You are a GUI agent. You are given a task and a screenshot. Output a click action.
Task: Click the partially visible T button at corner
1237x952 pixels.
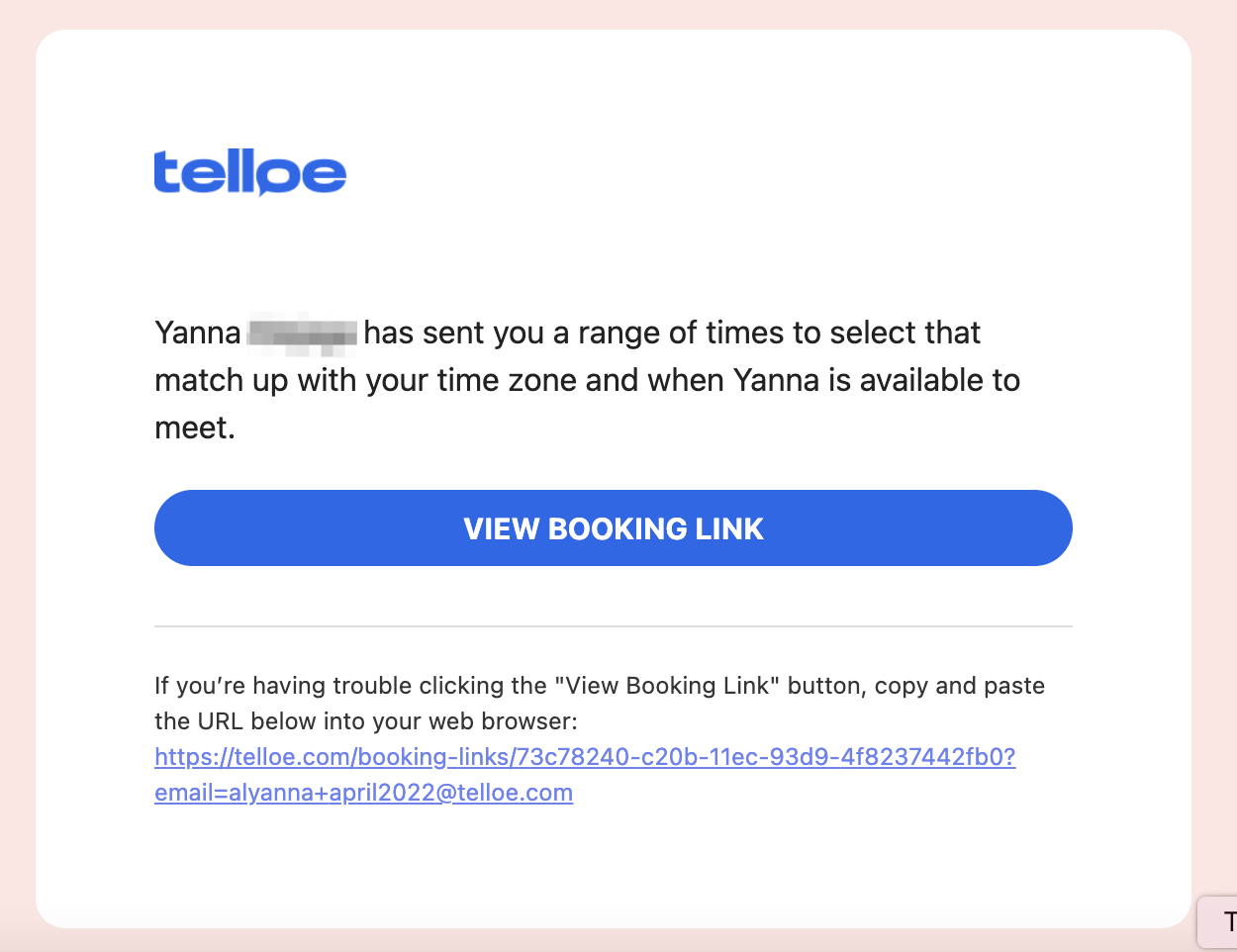pos(1219,922)
